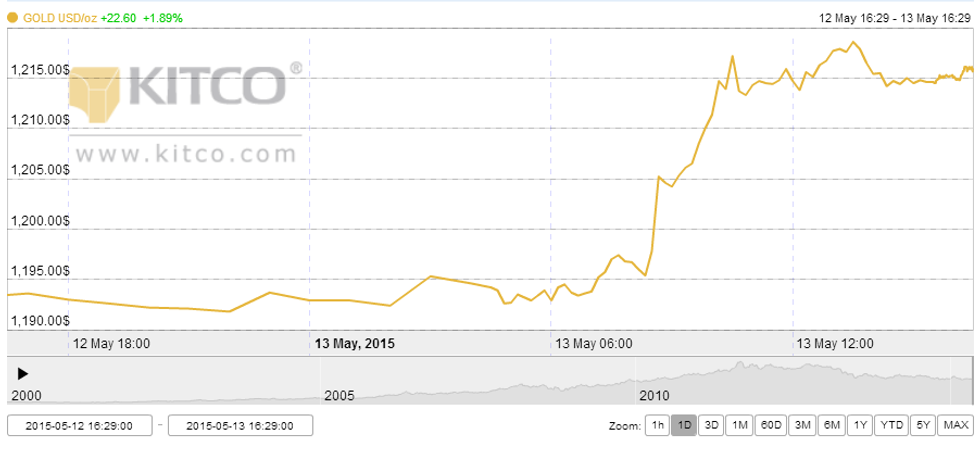Screen dimensions: 980x450
Task: Select YTD zoom option
Action: click(x=890, y=425)
